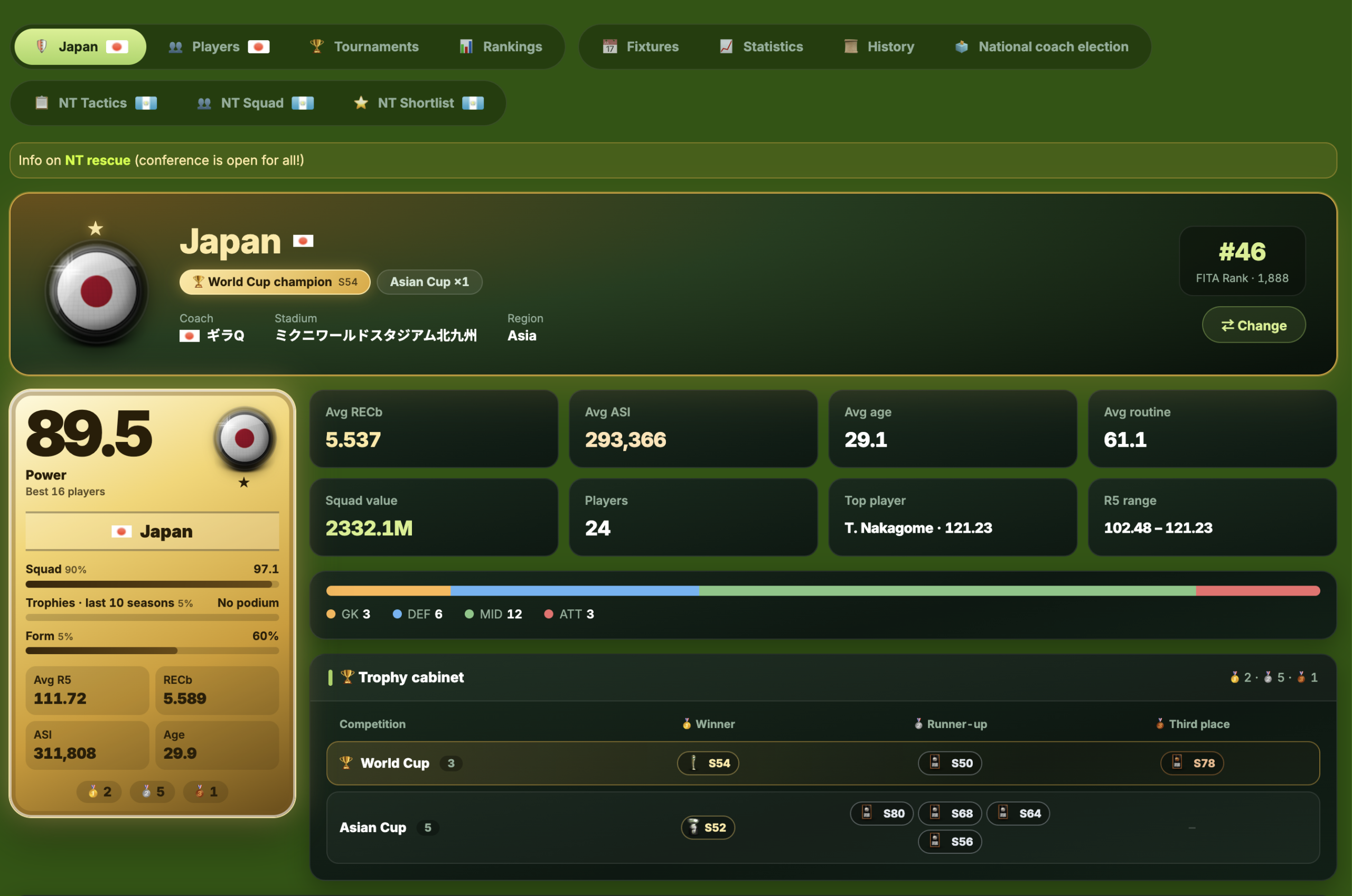Click the green MID segment of position bar
The width and height of the screenshot is (1352, 896).
coord(947,591)
